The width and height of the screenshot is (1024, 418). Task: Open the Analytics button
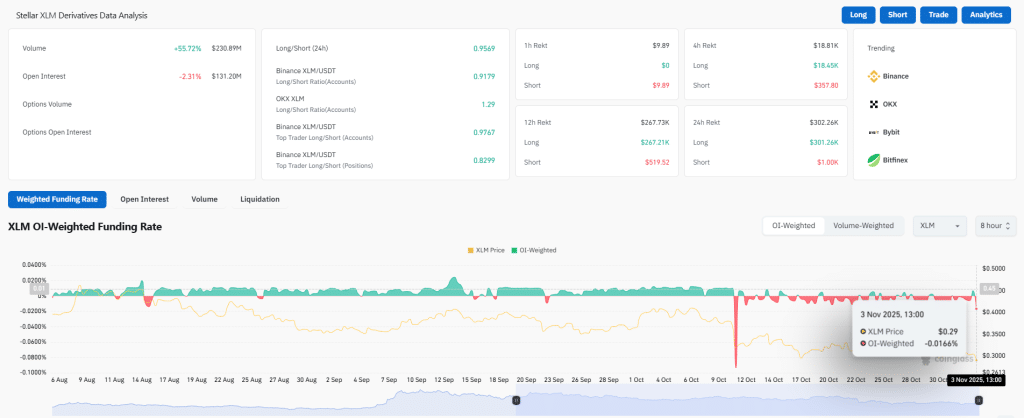(x=987, y=15)
